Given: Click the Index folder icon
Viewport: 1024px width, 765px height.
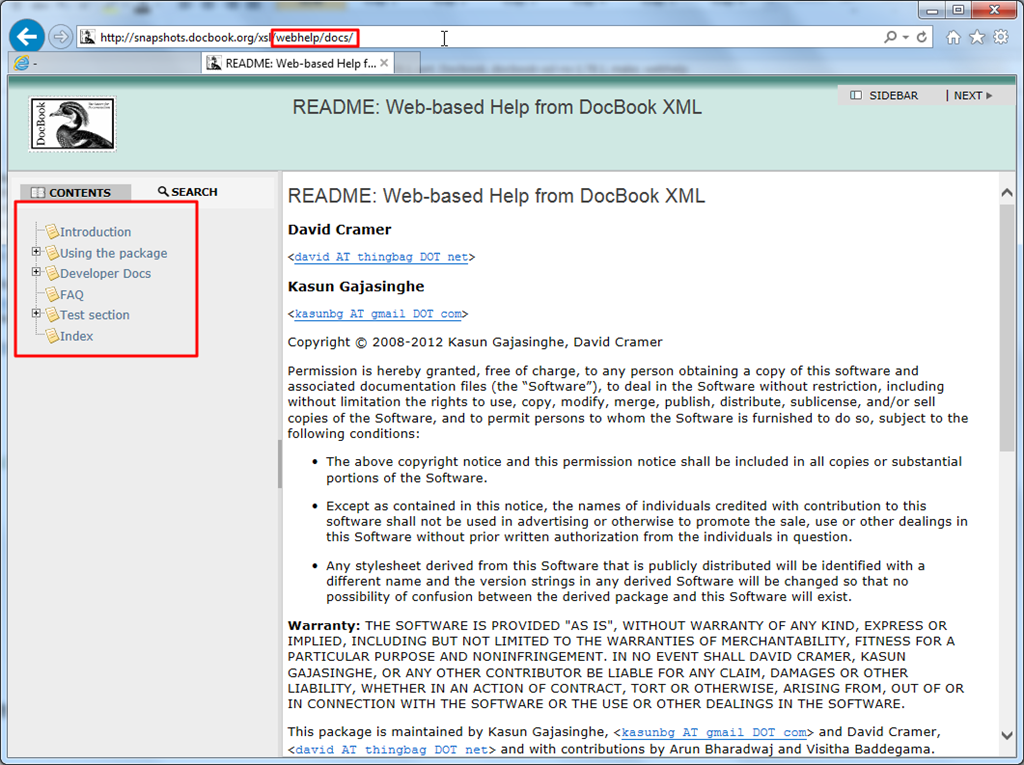Looking at the screenshot, I should click(x=52, y=336).
